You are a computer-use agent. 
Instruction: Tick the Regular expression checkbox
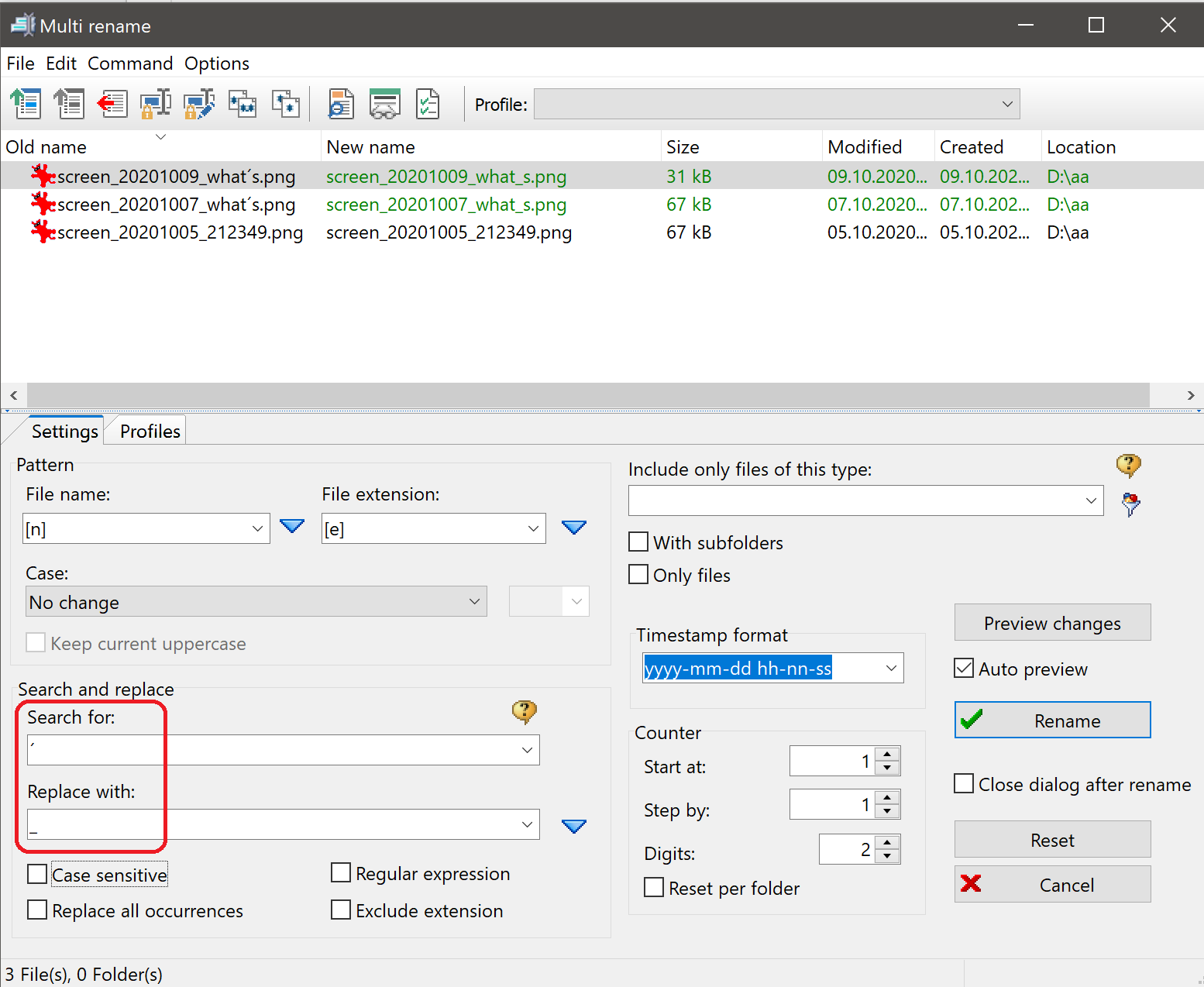341,873
